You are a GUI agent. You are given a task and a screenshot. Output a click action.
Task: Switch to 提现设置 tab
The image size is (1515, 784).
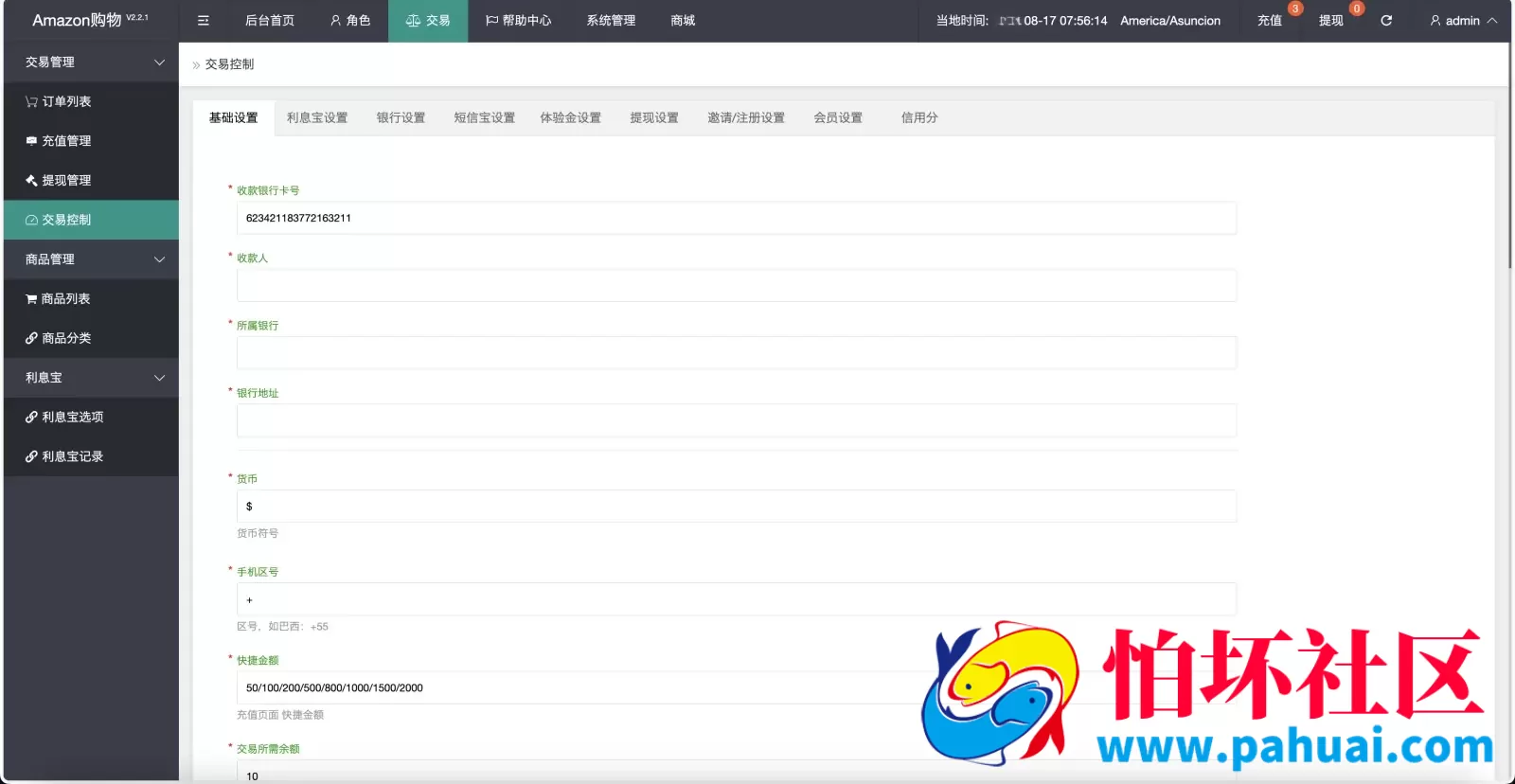point(654,118)
